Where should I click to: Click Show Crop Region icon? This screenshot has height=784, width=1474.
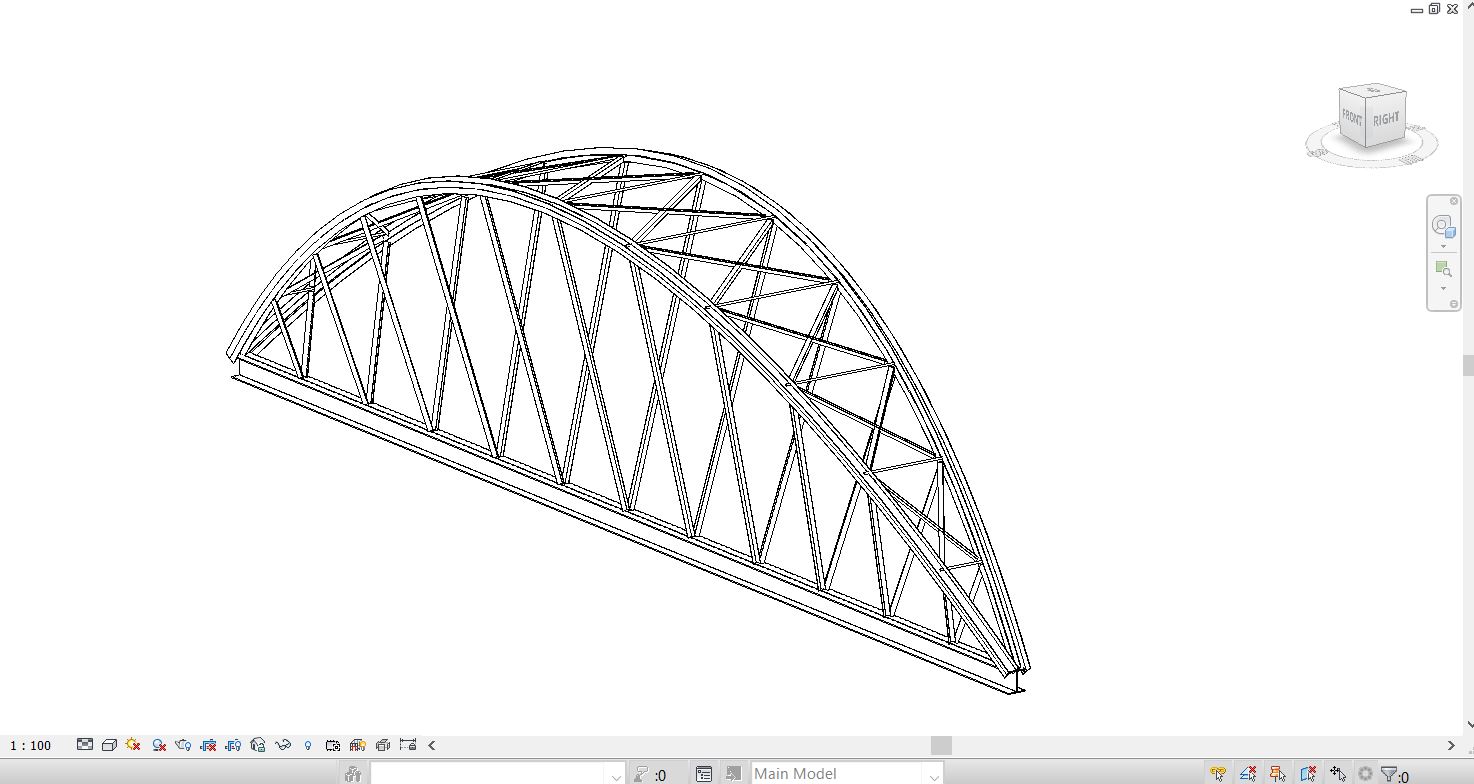[x=233, y=745]
